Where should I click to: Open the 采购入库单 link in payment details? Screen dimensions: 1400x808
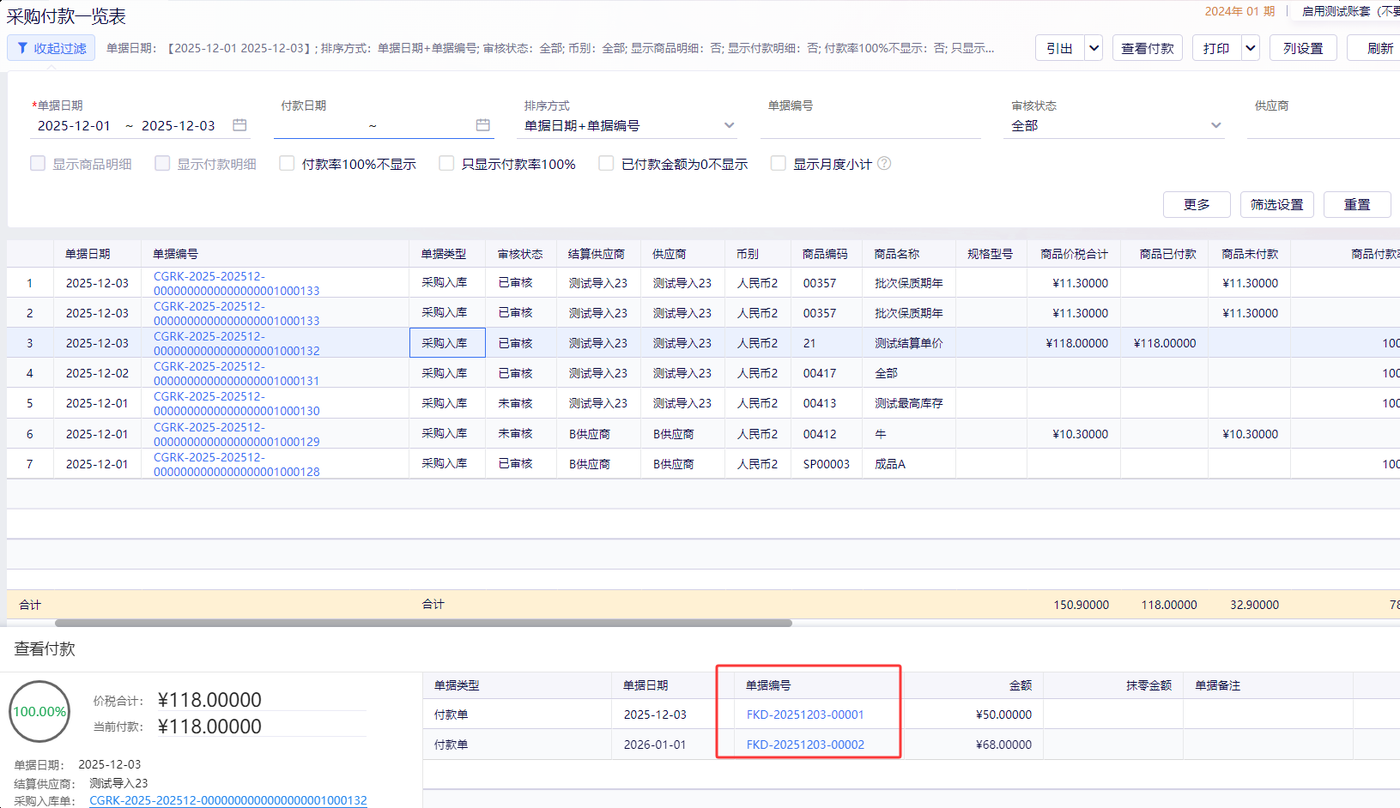[228, 801]
